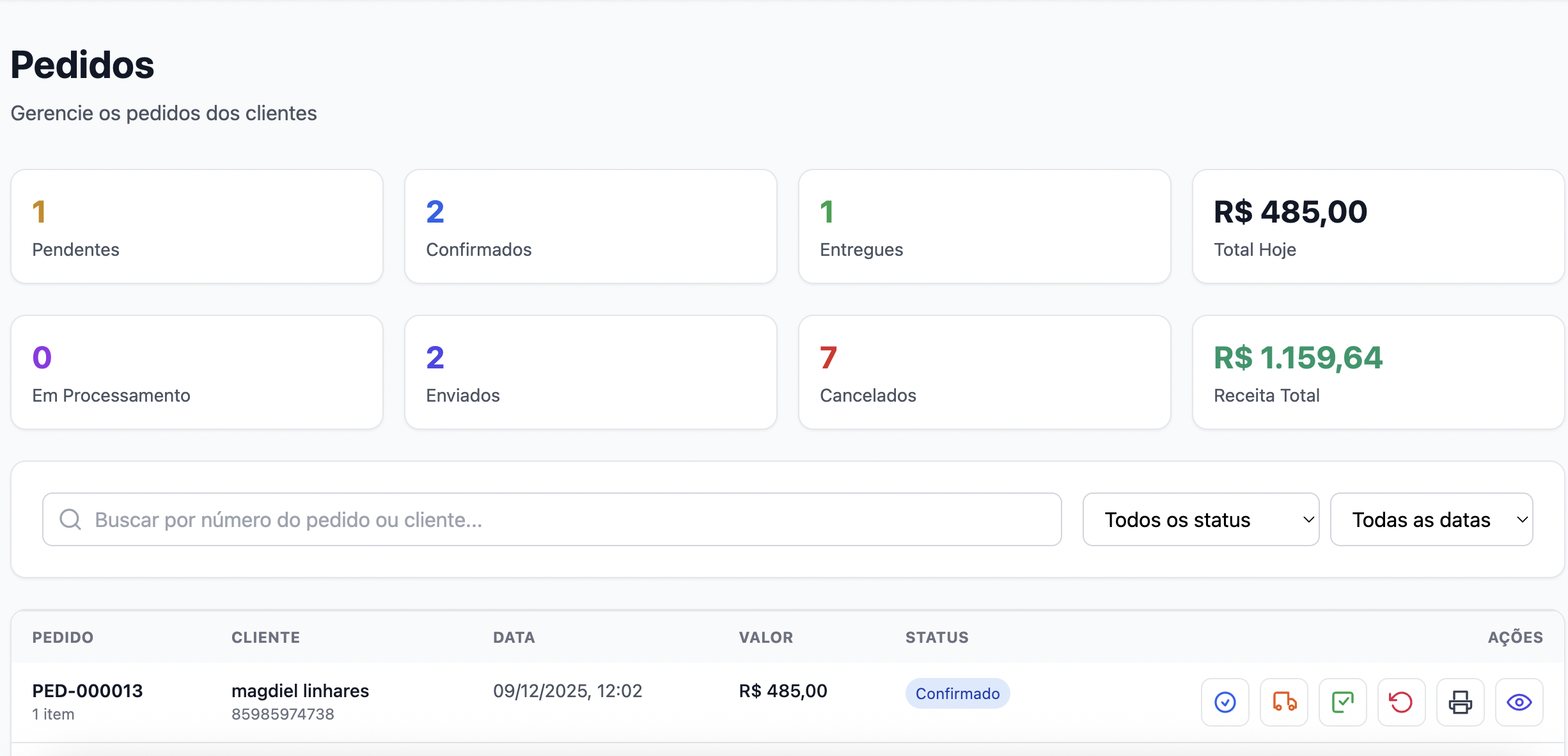Click the VALOR column header
The height and width of the screenshot is (756, 1568).
(x=766, y=637)
